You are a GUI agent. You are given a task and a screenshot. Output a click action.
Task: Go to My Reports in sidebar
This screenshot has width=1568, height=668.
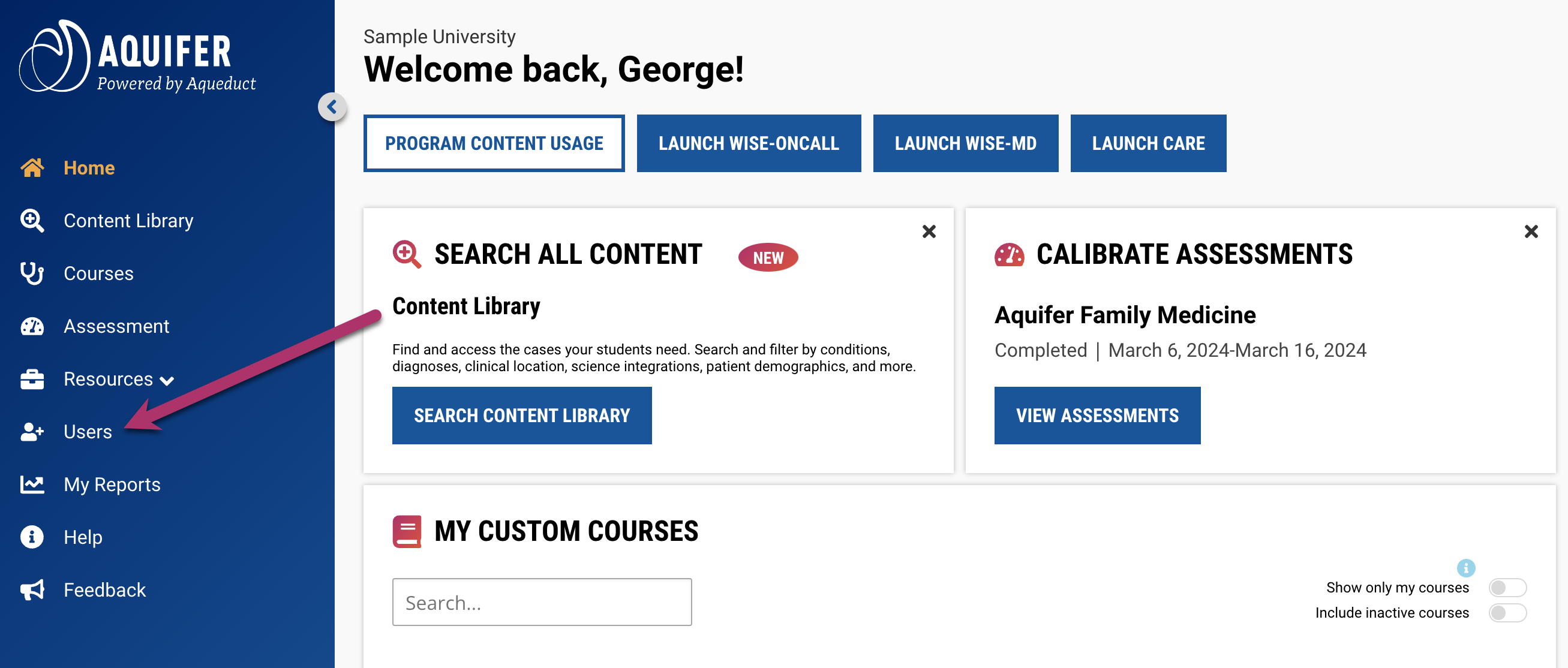(x=112, y=485)
